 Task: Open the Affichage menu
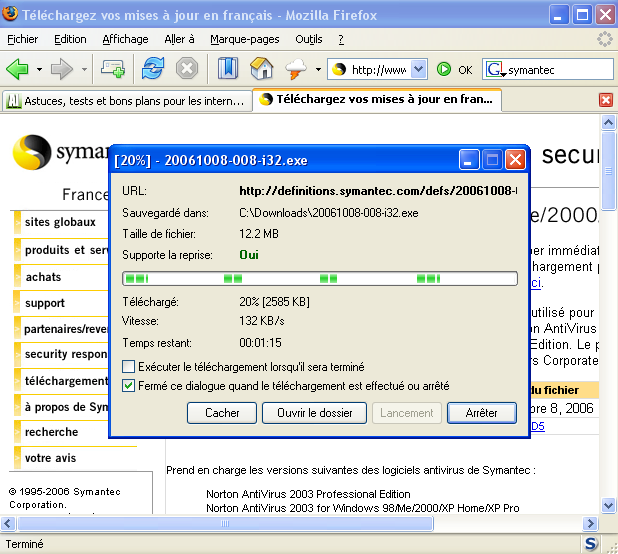[125, 39]
